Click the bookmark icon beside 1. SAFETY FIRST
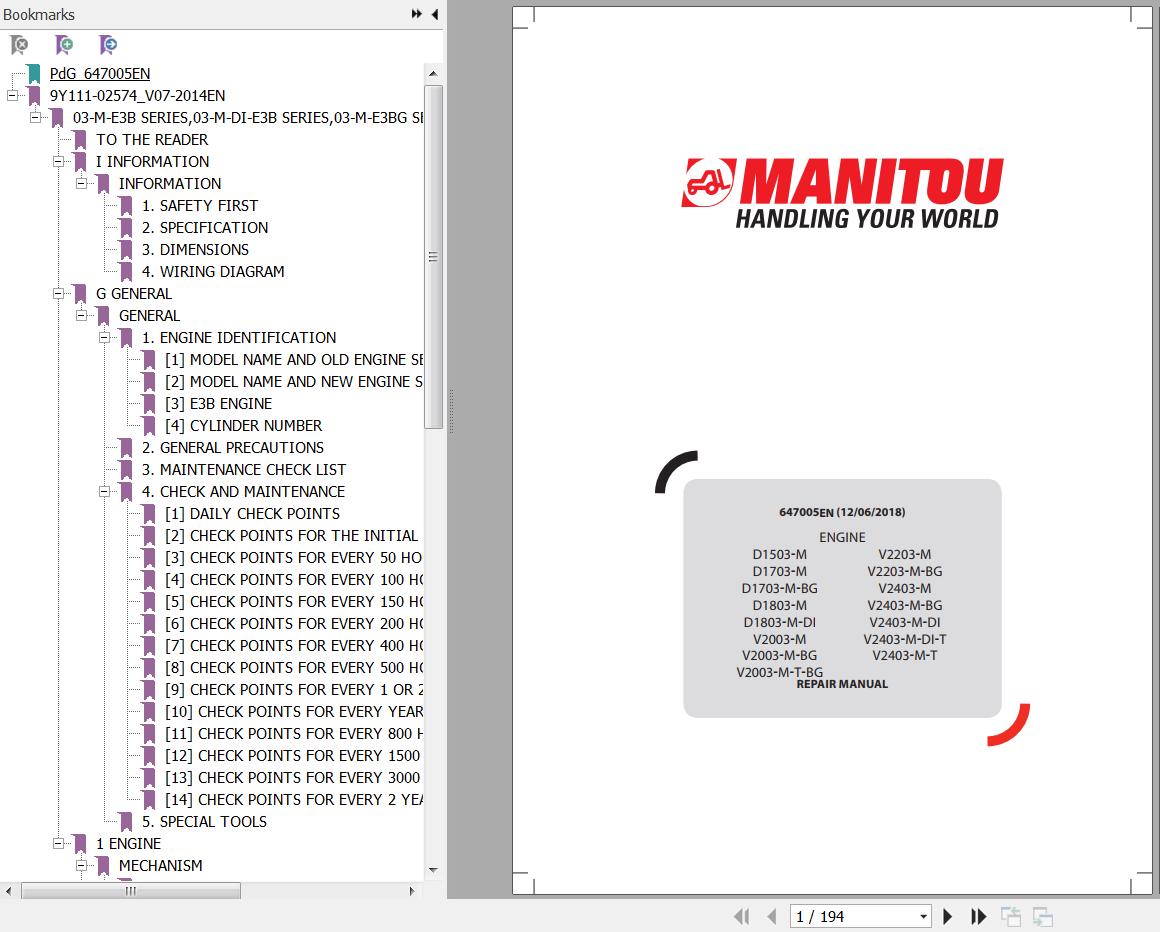The image size is (1160, 932). (126, 206)
